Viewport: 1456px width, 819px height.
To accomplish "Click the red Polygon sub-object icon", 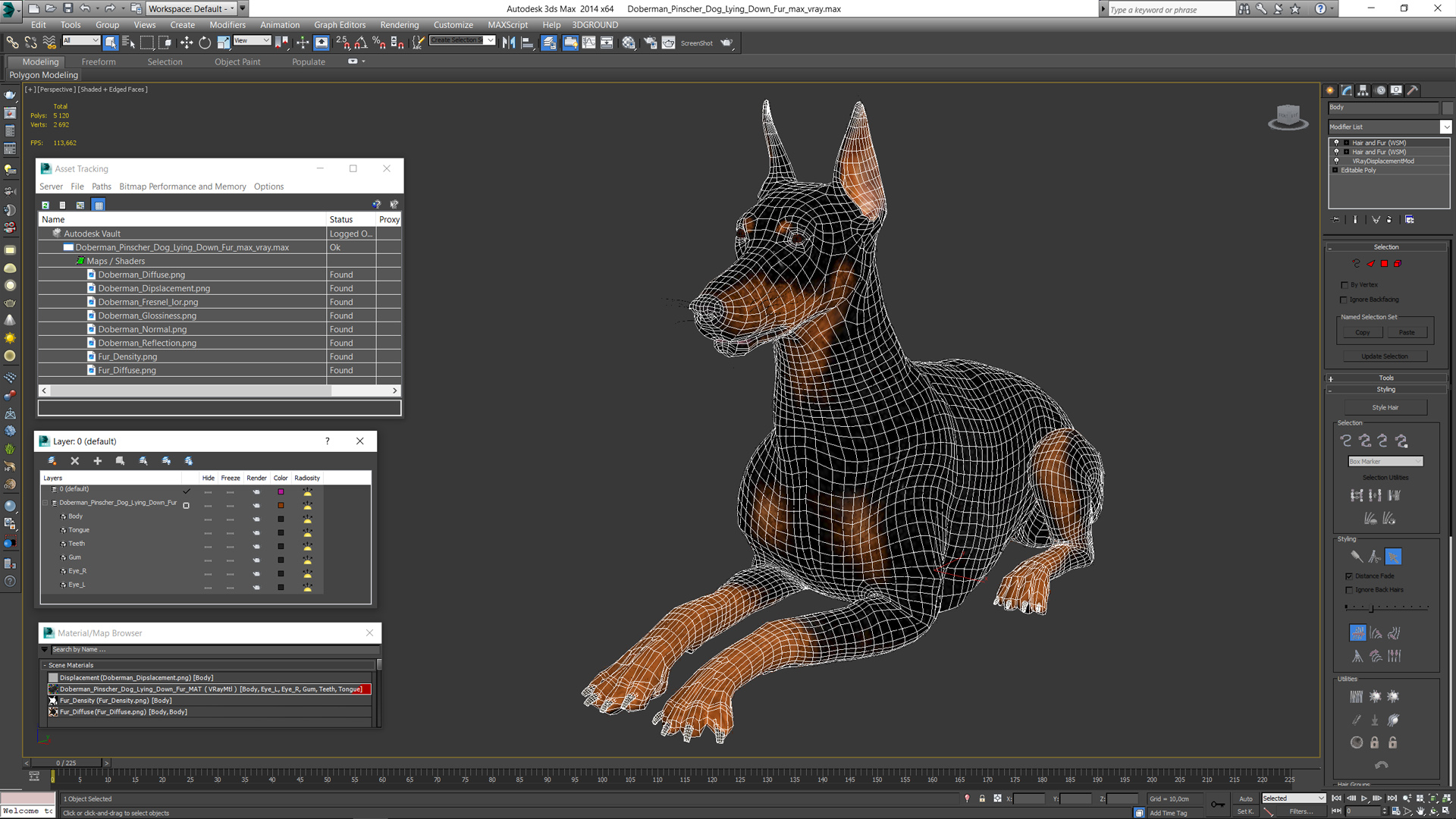I will tap(1384, 264).
